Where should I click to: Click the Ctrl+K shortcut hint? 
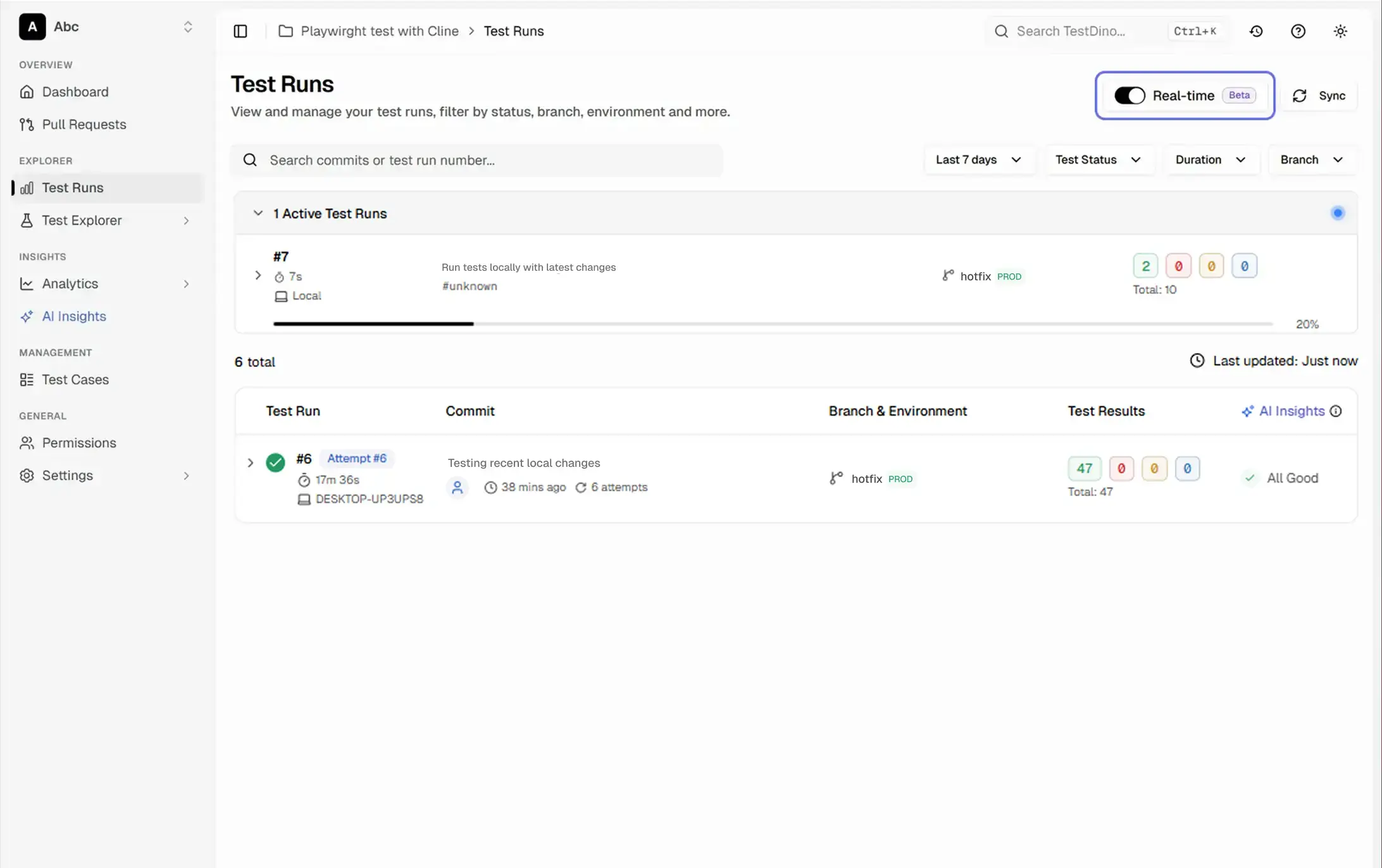click(1195, 31)
